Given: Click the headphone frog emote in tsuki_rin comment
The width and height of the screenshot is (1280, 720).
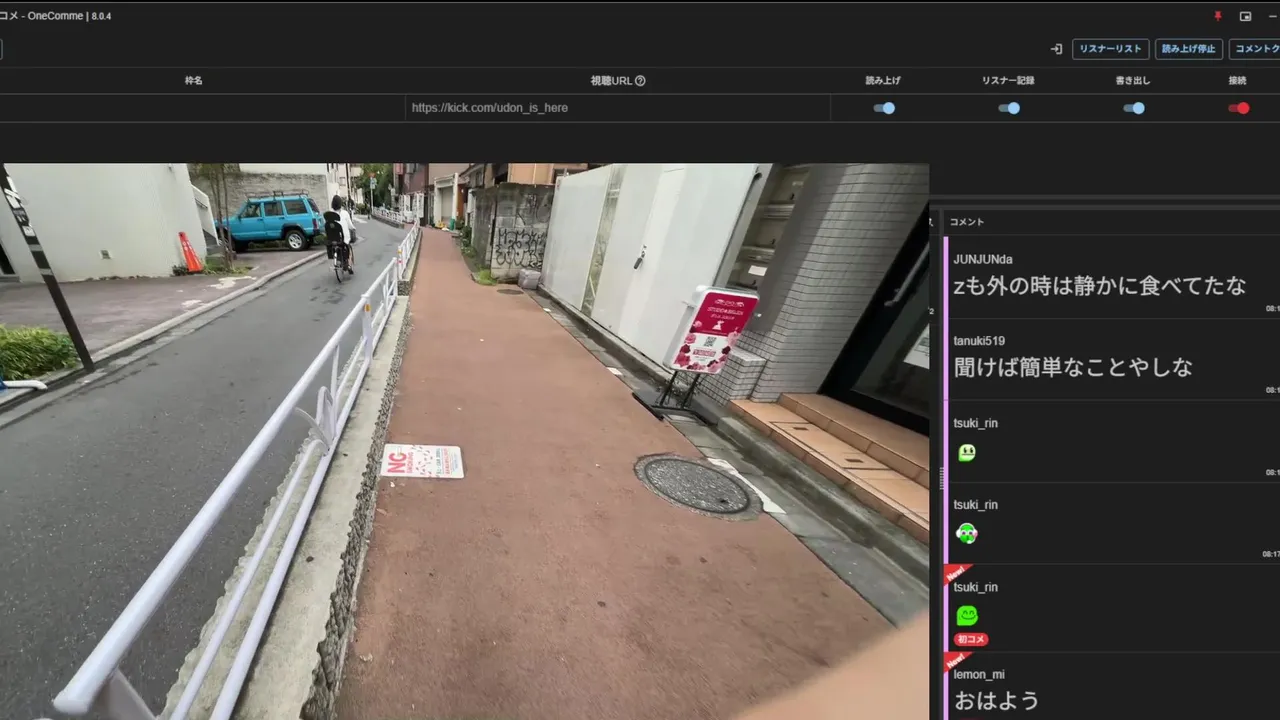Looking at the screenshot, I should 967,534.
